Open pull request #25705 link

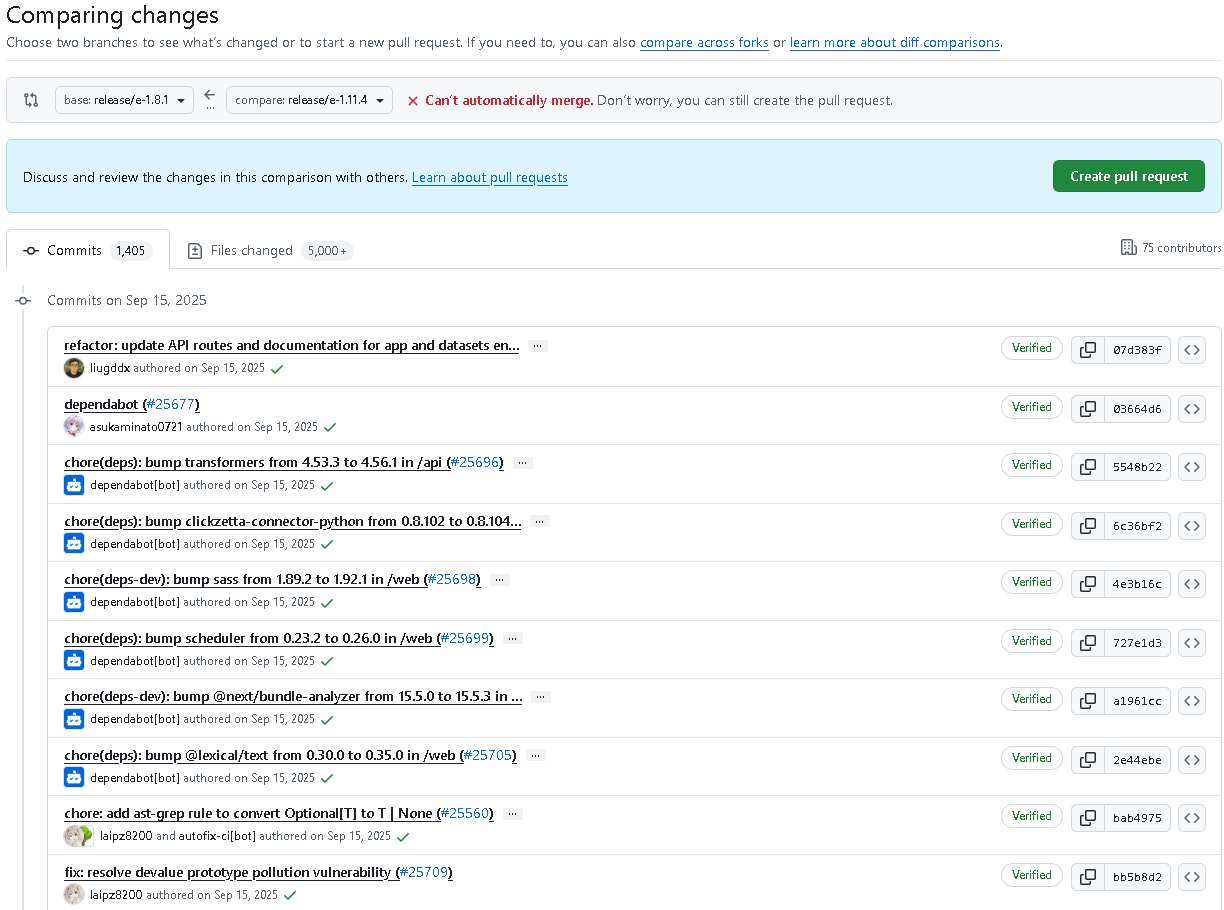489,756
